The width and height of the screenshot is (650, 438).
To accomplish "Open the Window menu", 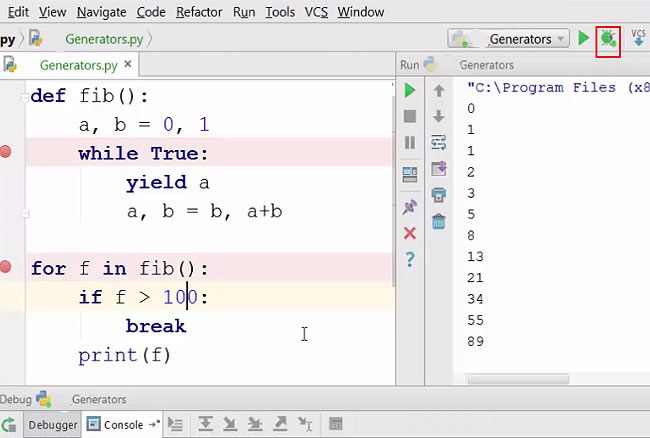I will pyautogui.click(x=361, y=12).
